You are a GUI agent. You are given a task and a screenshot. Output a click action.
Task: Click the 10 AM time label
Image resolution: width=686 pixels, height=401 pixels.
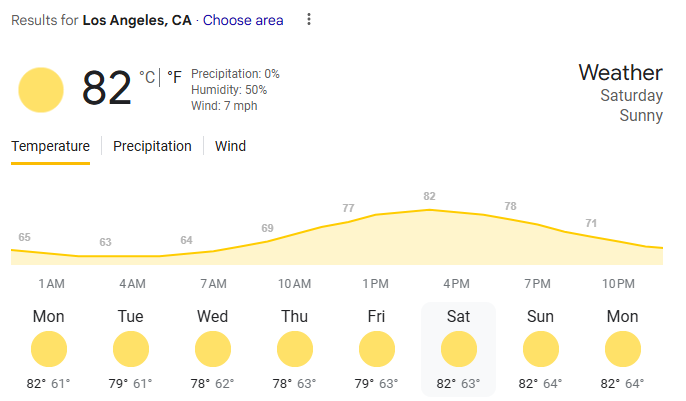pos(294,284)
